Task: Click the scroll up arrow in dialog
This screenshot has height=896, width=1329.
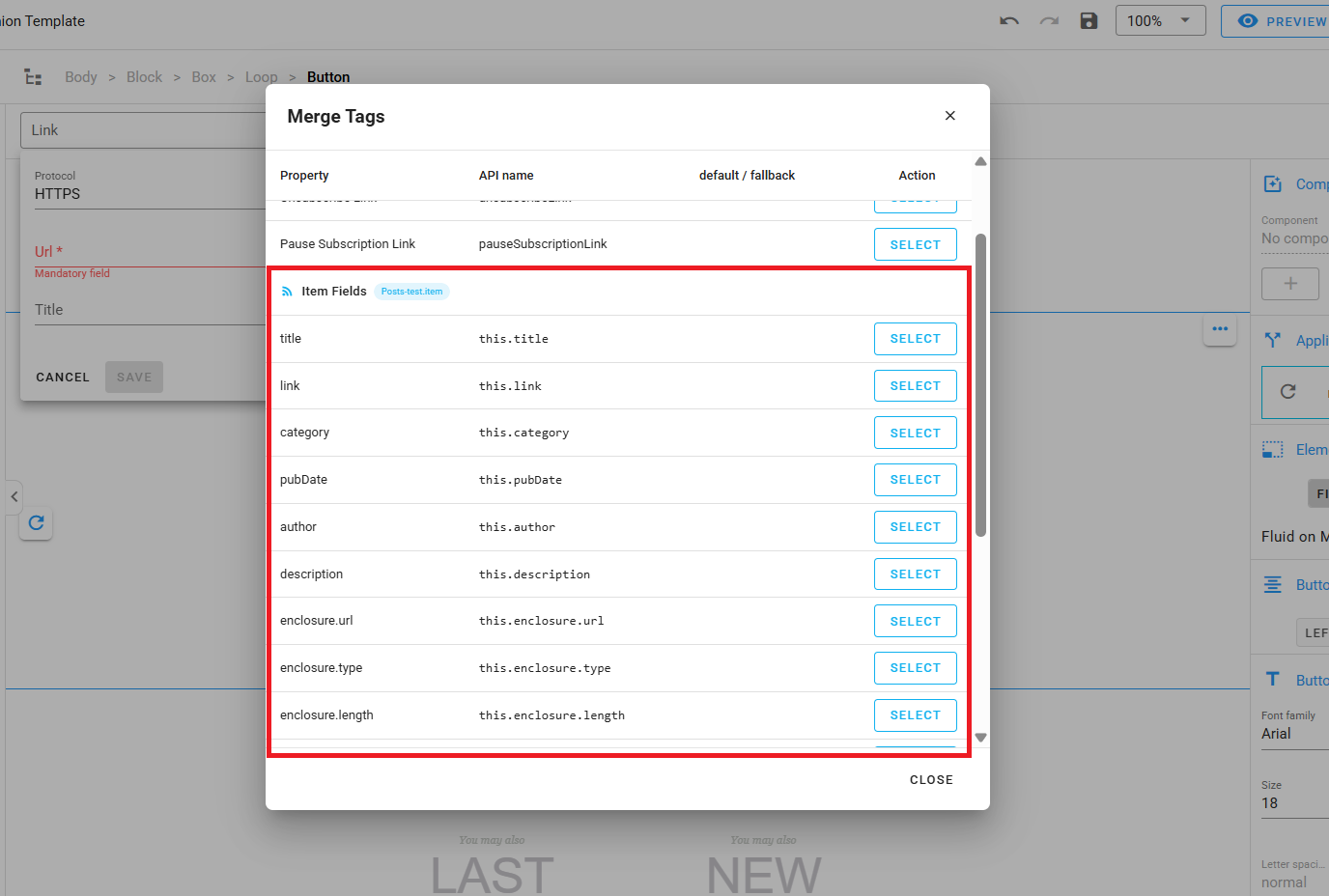Action: pyautogui.click(x=980, y=161)
